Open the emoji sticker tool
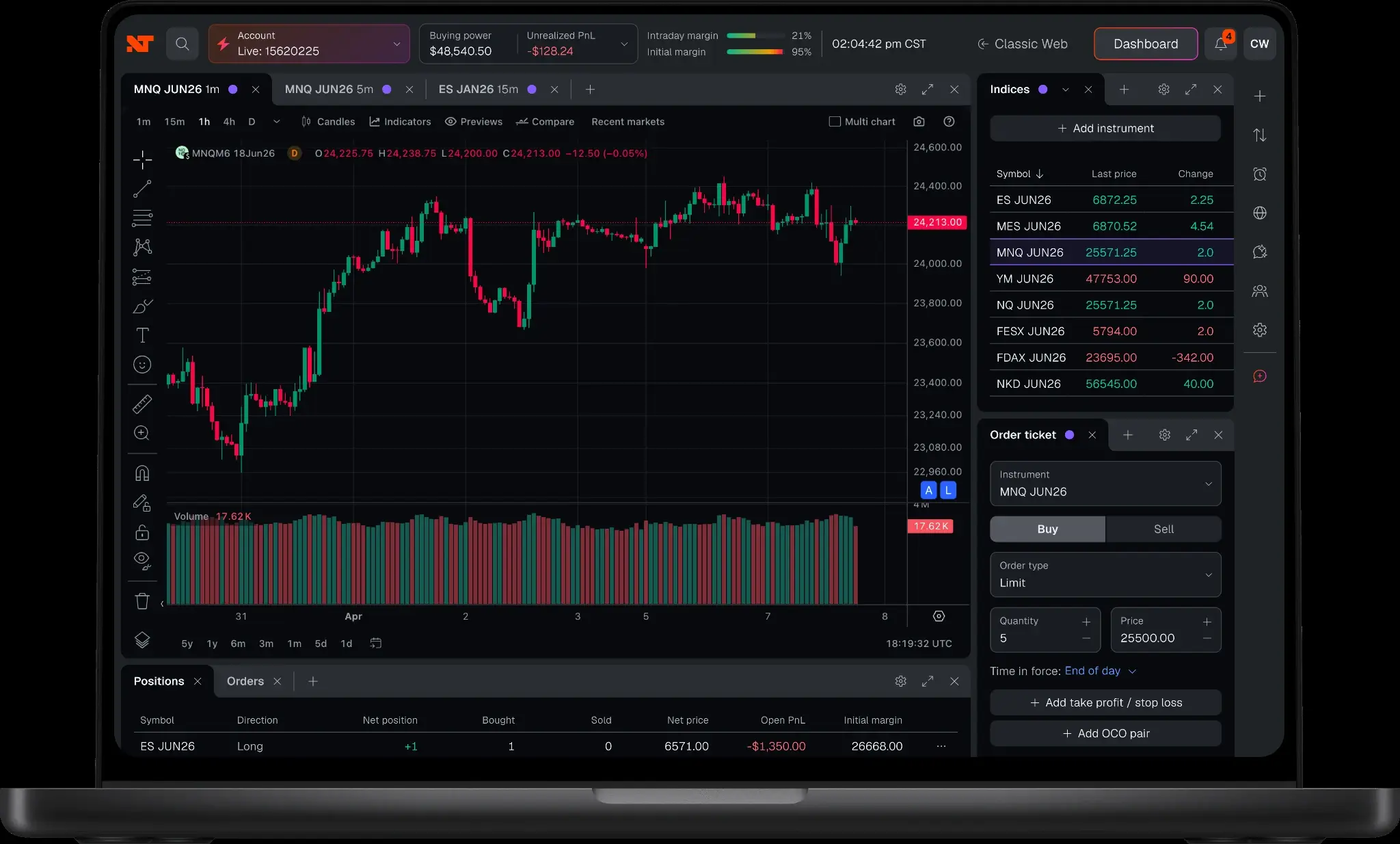 (142, 365)
